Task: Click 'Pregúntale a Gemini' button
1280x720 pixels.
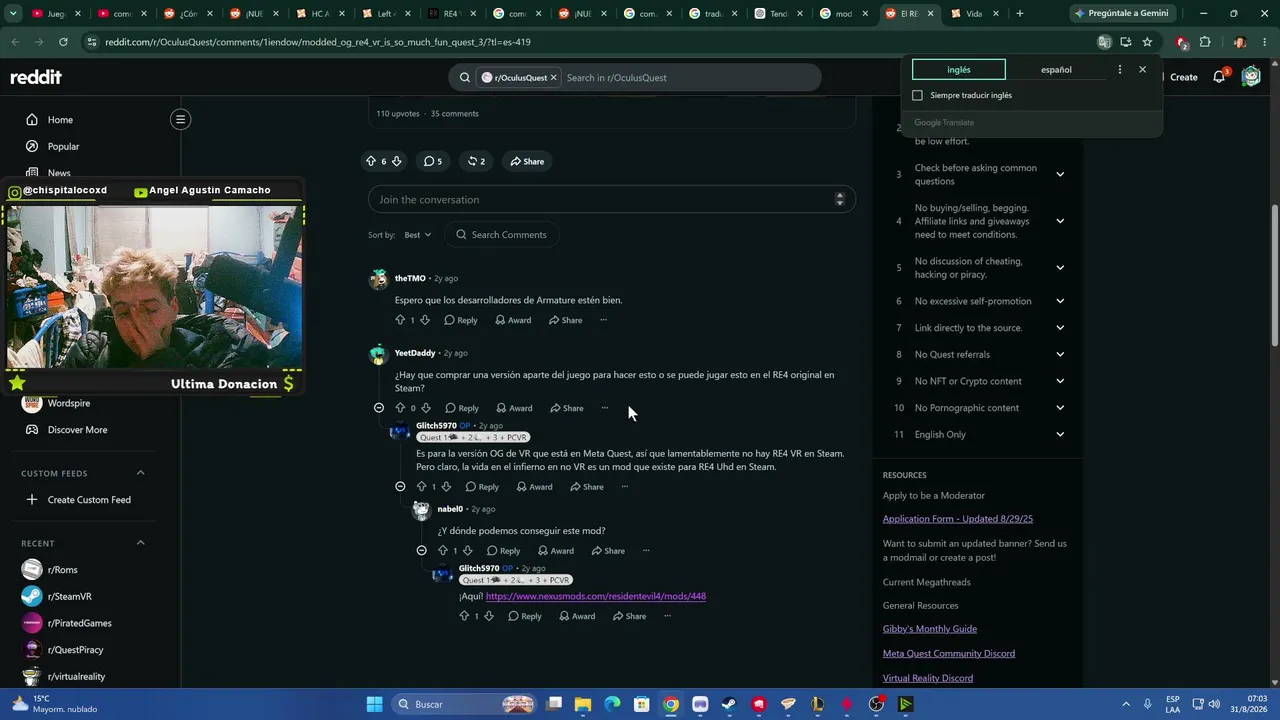Action: click(x=1122, y=14)
